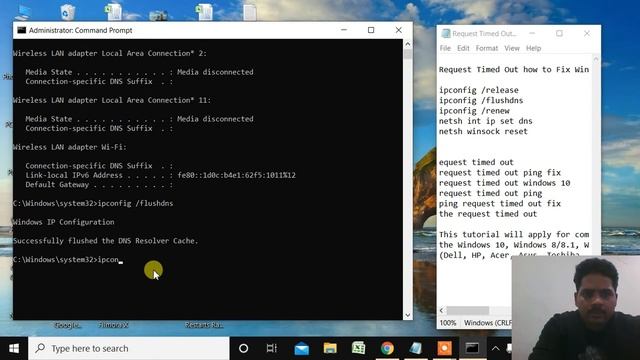Open Task View on the taskbar

(x=271, y=348)
